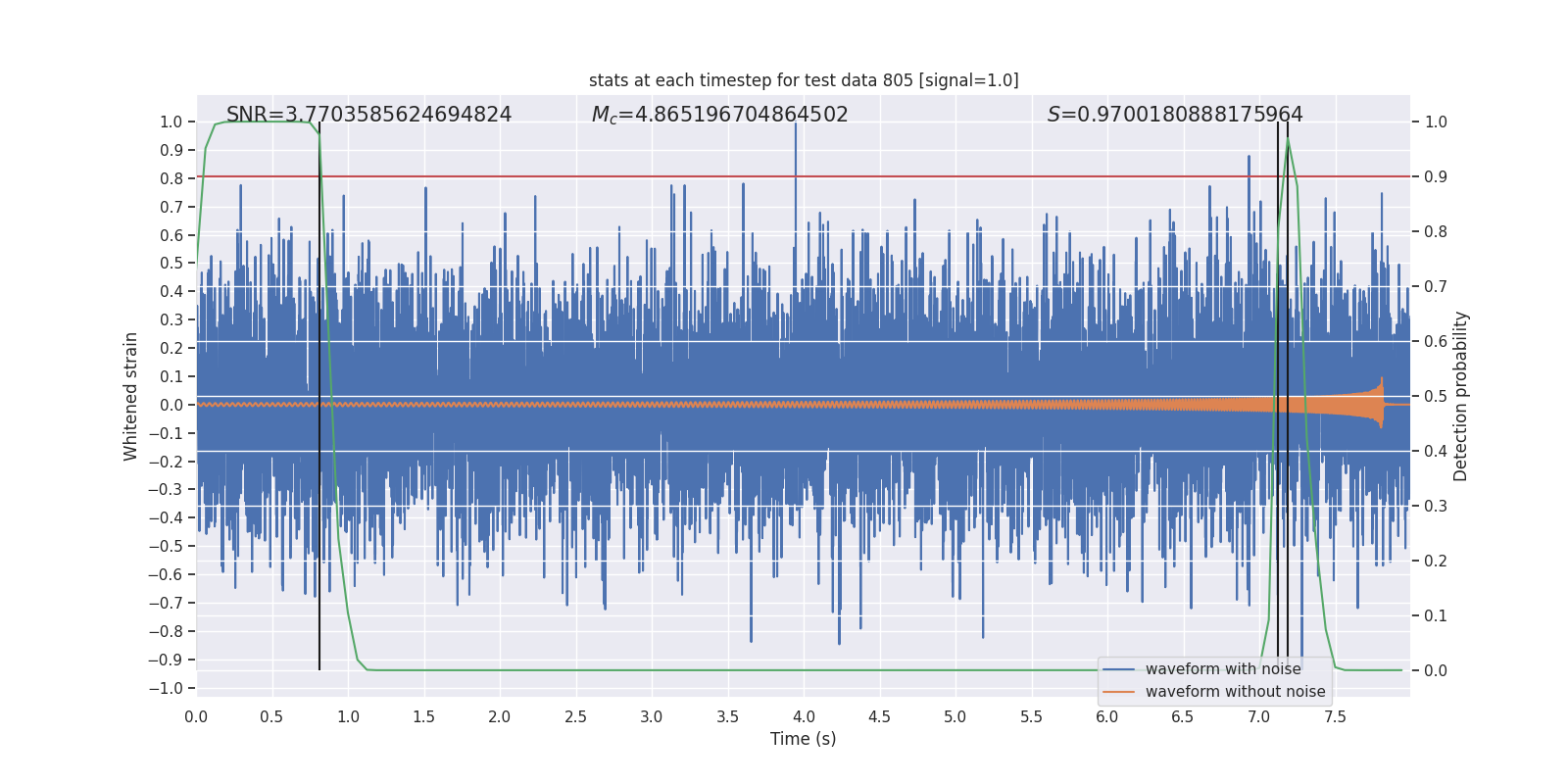
Task: Select the "7.0" time axis tick label
Action: click(1259, 716)
